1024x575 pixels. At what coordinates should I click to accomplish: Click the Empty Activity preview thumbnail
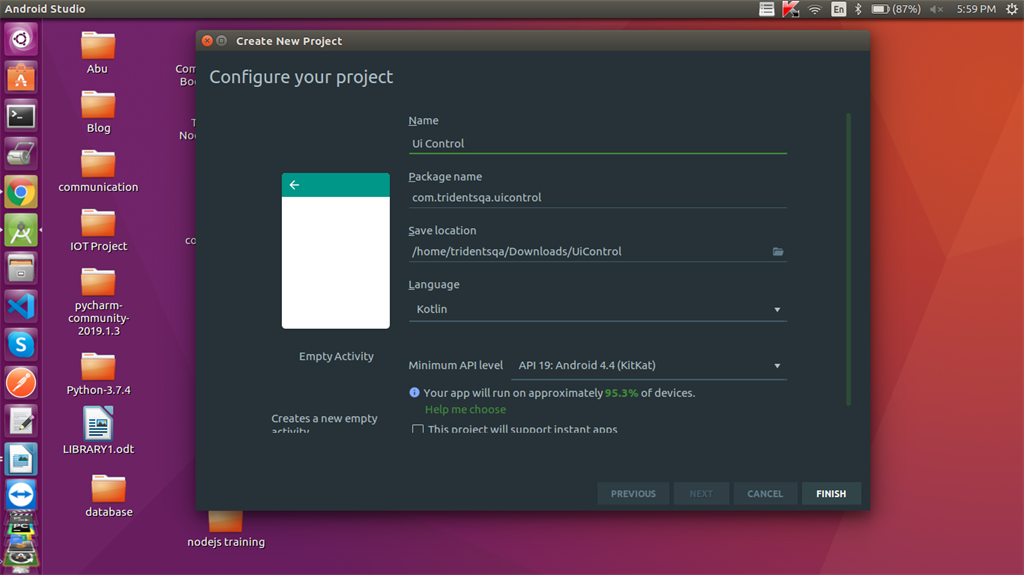tap(336, 251)
